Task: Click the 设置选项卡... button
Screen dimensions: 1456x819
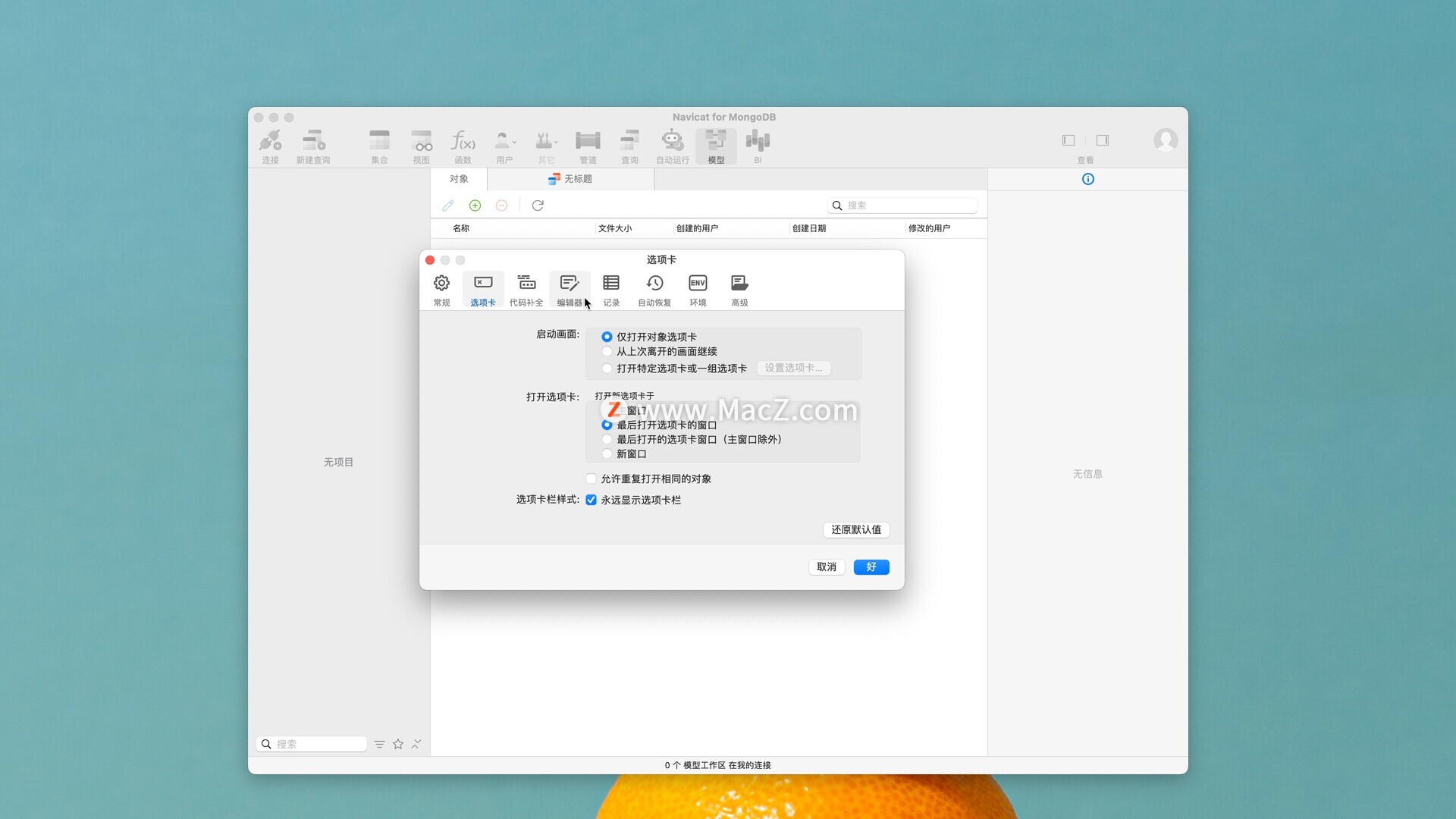Action: coord(793,368)
